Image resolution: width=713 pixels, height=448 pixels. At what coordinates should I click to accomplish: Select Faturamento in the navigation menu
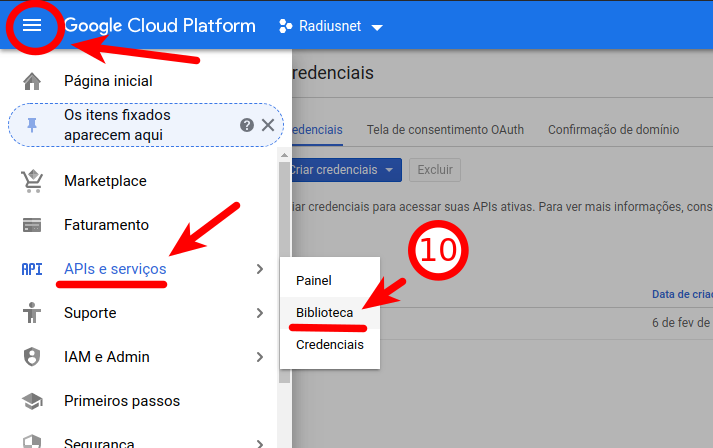pyautogui.click(x=106, y=225)
